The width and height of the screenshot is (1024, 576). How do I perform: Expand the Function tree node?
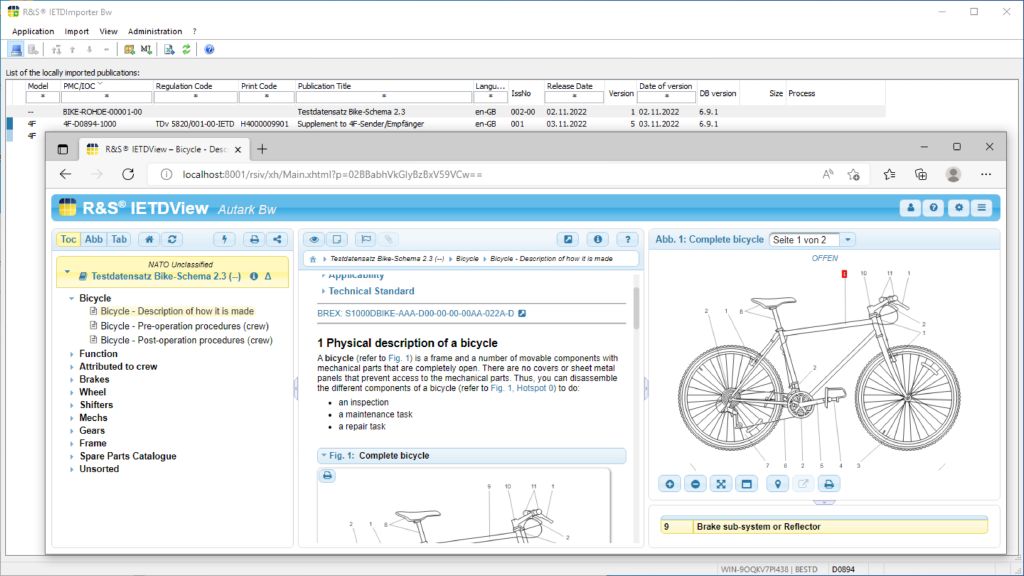[x=71, y=354]
